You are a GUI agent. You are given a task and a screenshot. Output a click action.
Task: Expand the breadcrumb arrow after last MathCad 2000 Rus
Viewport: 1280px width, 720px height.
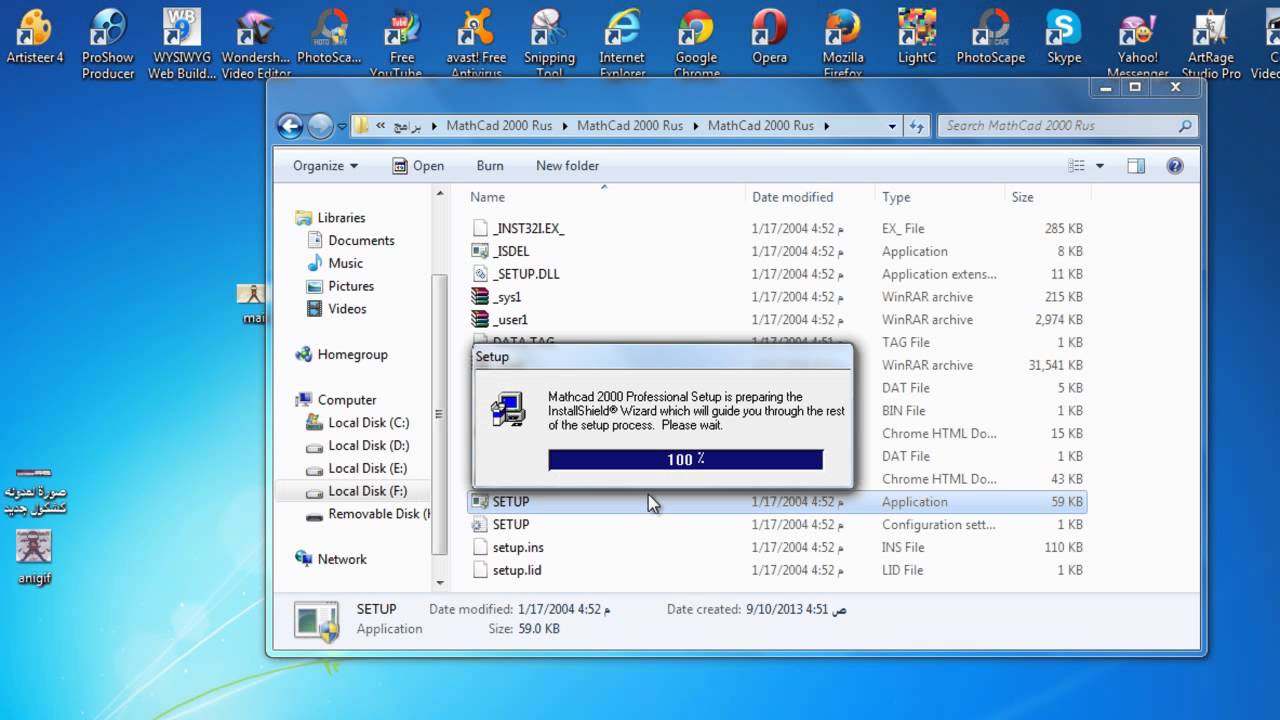pos(826,126)
